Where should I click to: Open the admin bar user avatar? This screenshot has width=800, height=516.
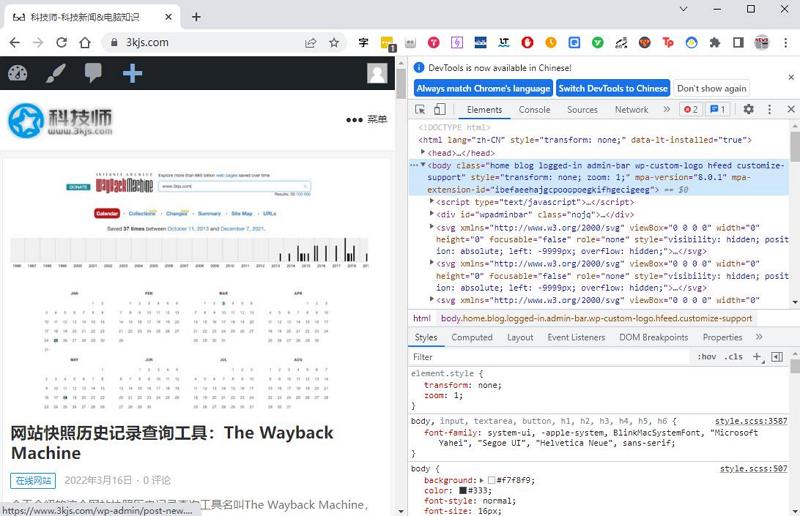(377, 73)
